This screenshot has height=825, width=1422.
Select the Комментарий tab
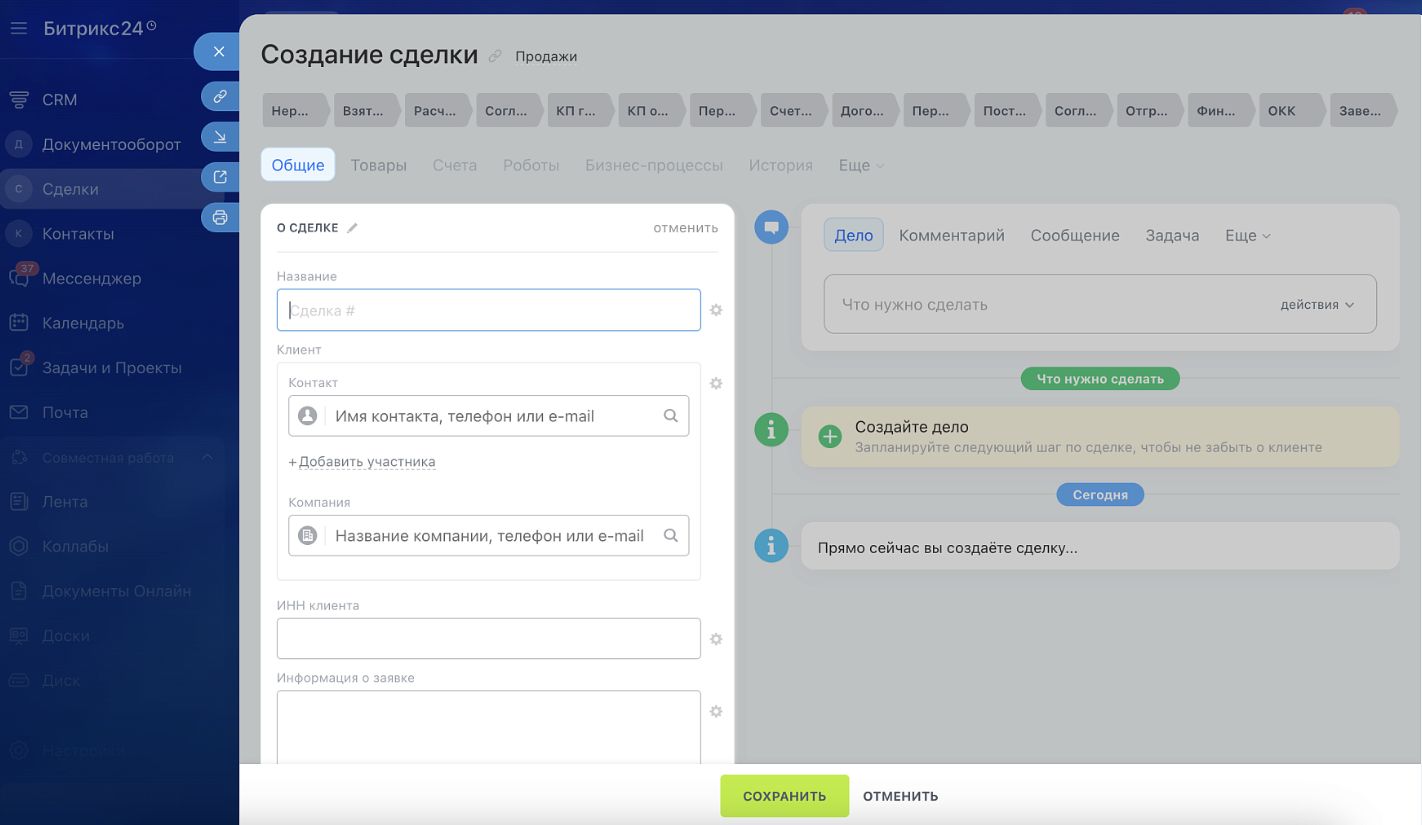pyautogui.click(x=951, y=236)
